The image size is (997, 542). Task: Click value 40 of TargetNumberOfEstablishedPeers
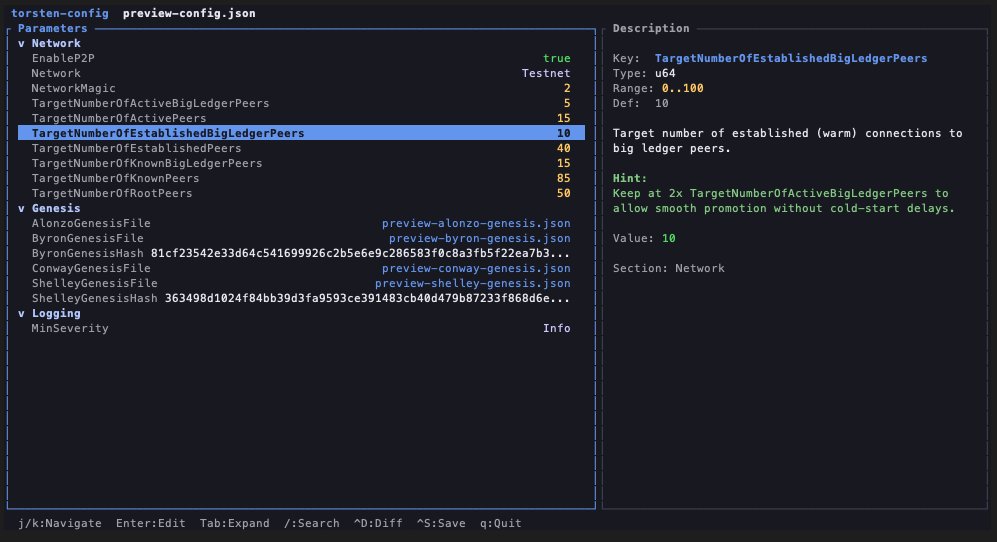point(563,148)
